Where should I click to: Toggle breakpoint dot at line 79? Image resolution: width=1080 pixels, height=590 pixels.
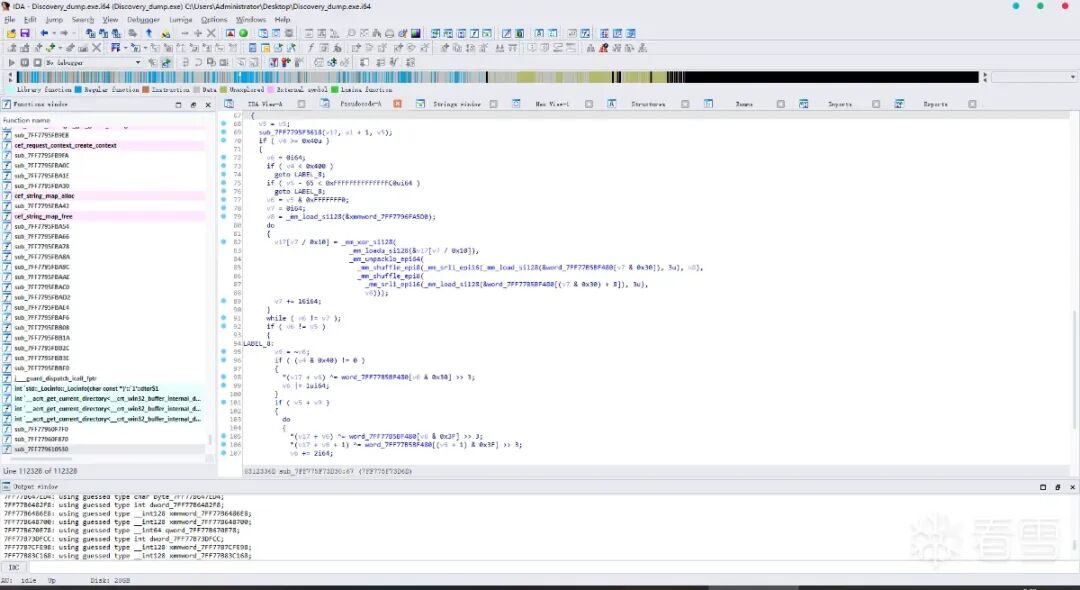point(223,217)
